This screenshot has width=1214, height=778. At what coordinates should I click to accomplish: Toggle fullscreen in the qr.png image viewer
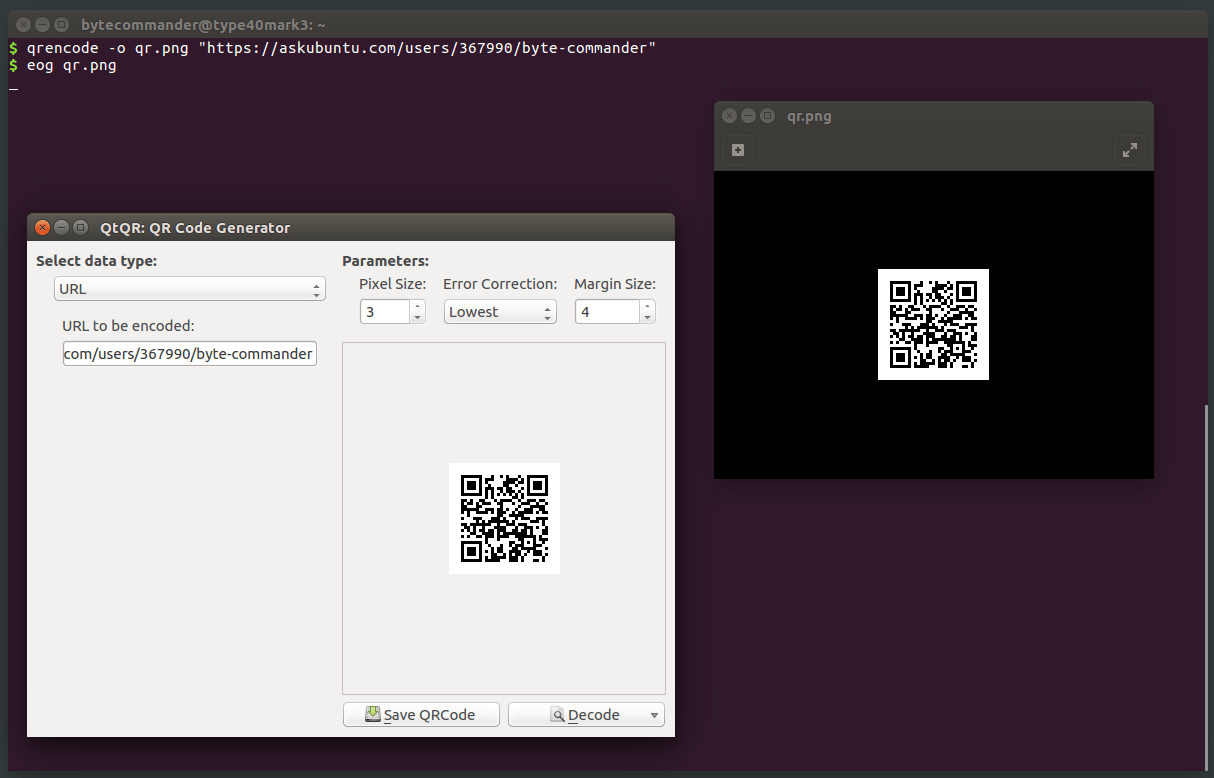click(1129, 150)
